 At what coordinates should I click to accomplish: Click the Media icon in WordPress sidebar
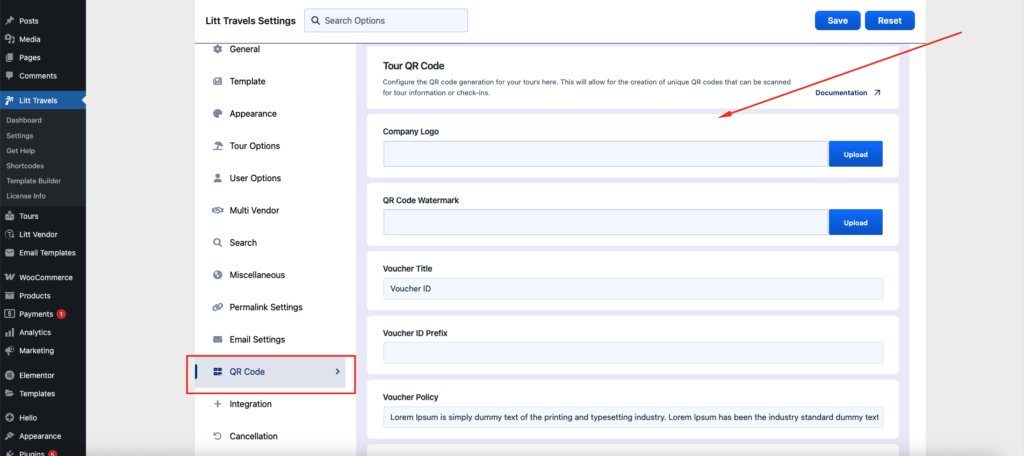pyautogui.click(x=10, y=39)
